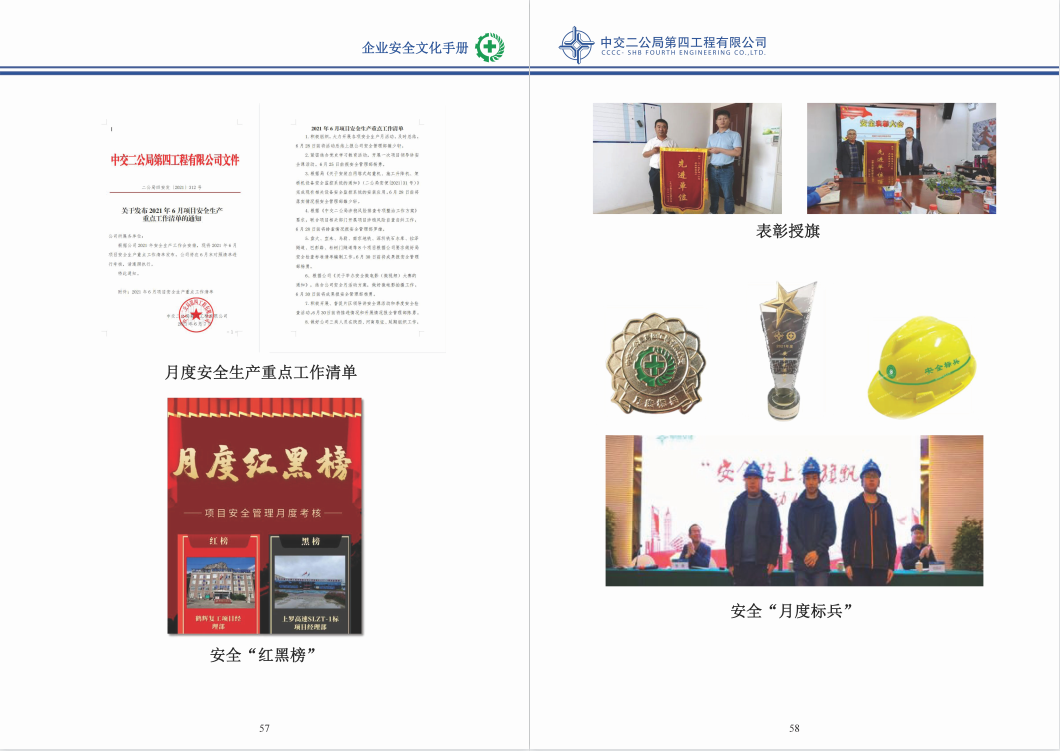This screenshot has width=1060, height=751.
Task: Select the 月度安全生产重点工作清单 caption
Action: 261,372
